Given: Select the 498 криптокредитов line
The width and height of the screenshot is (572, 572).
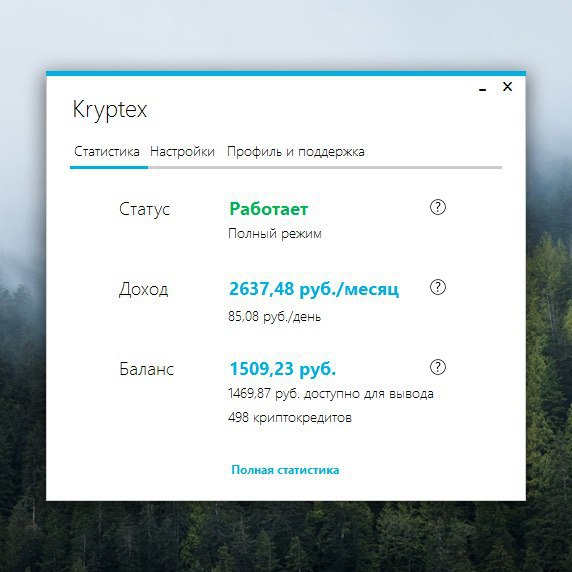Looking at the screenshot, I should click(290, 417).
